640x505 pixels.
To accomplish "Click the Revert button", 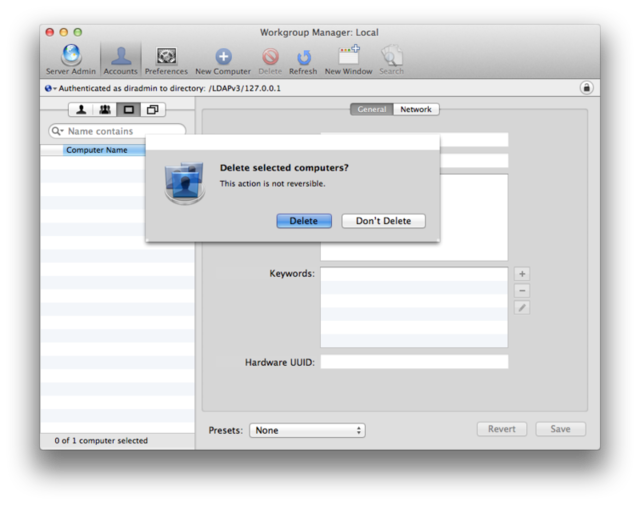I will pos(502,429).
